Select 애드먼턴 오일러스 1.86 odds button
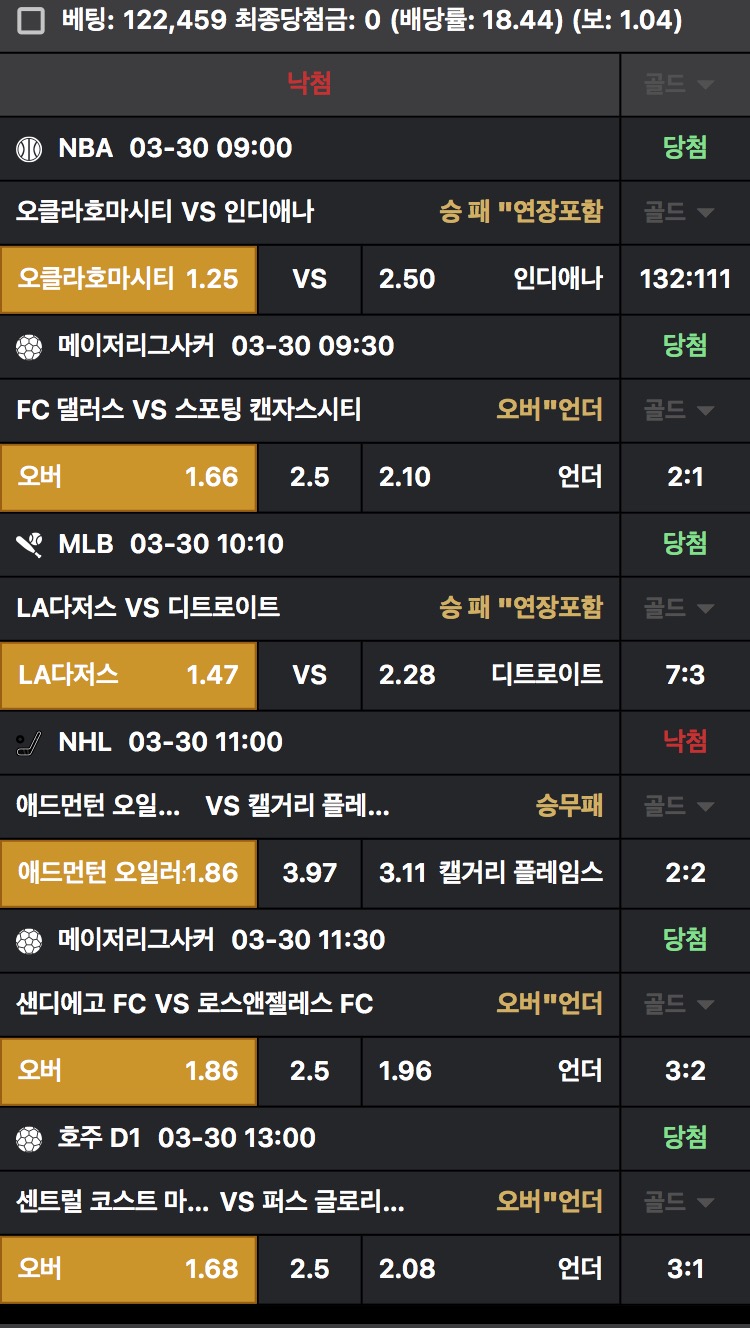 [128, 873]
